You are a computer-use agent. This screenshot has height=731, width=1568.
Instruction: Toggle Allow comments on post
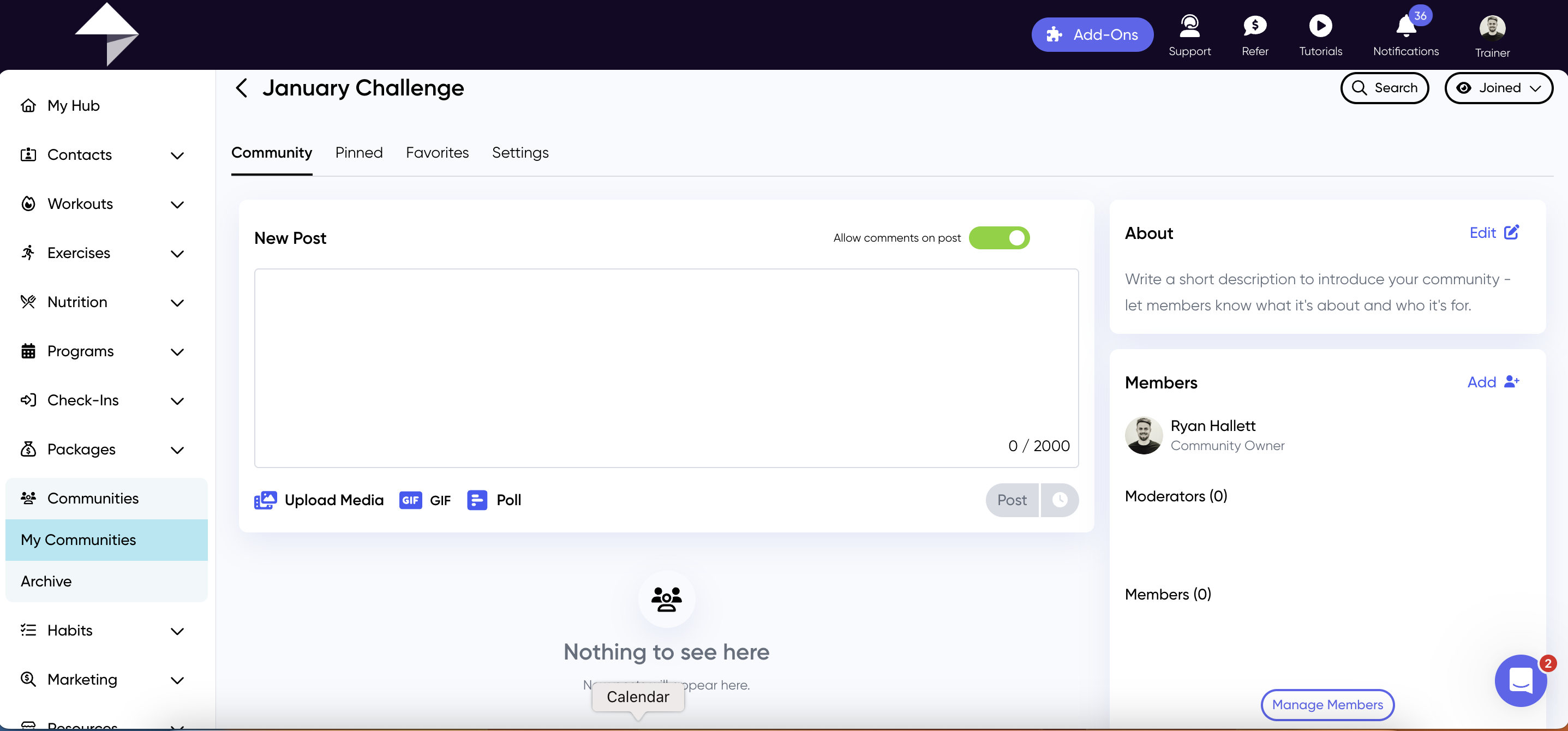click(999, 238)
